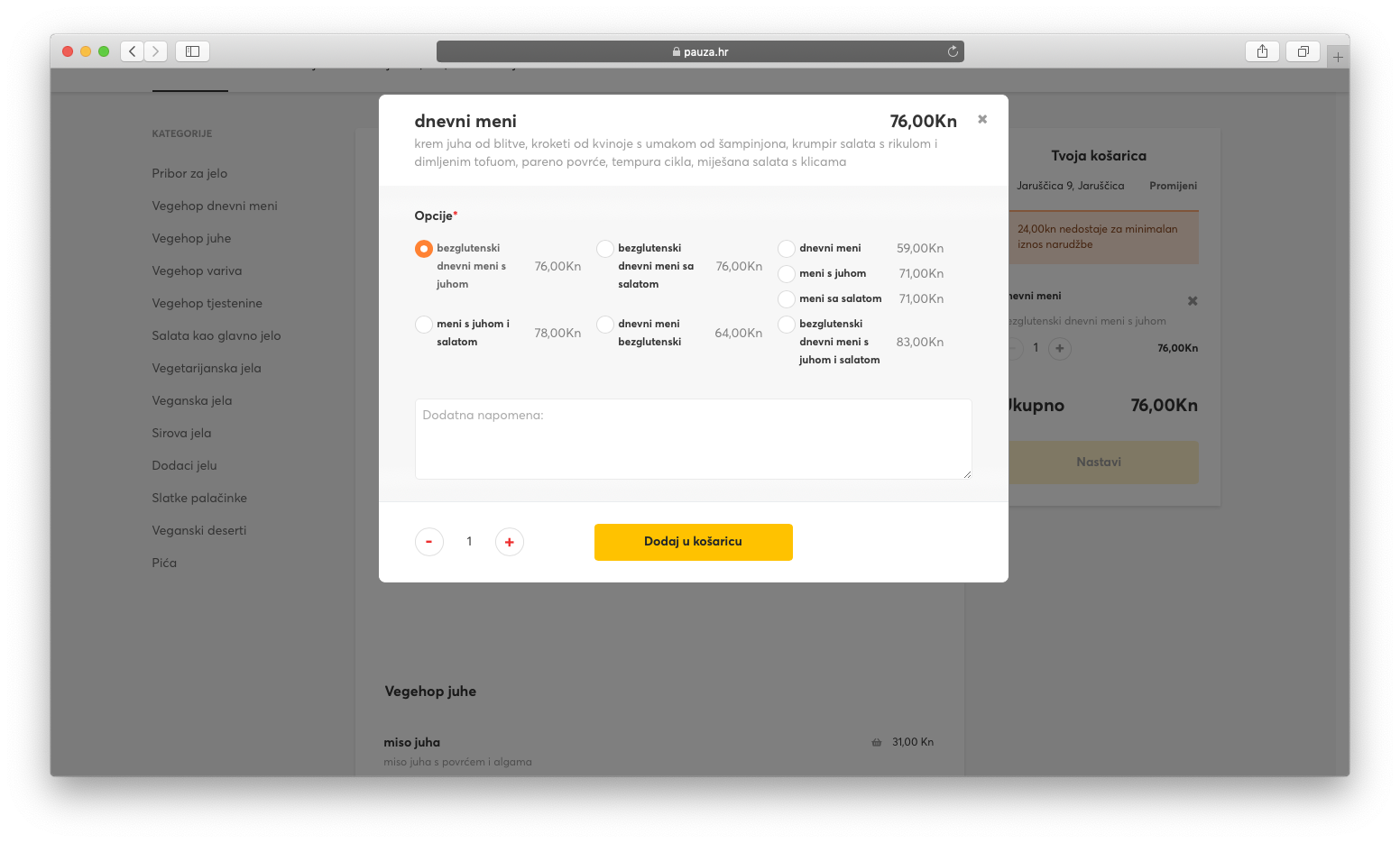Pick dnevni meni bezglutenski for 64,00Kn
Image resolution: width=1400 pixels, height=843 pixels.
click(x=605, y=325)
